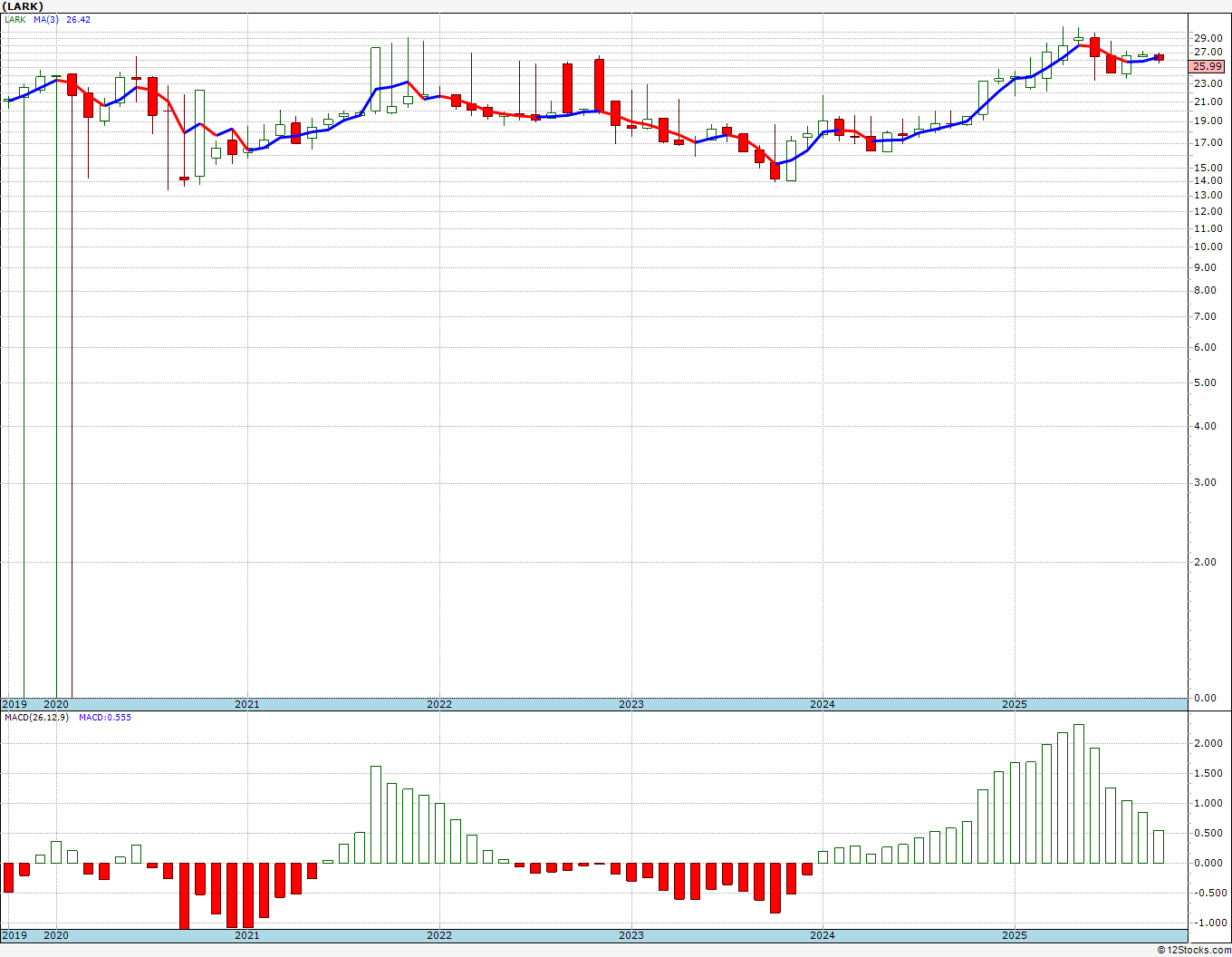Click 2021 on the price chart time axis

point(247,704)
